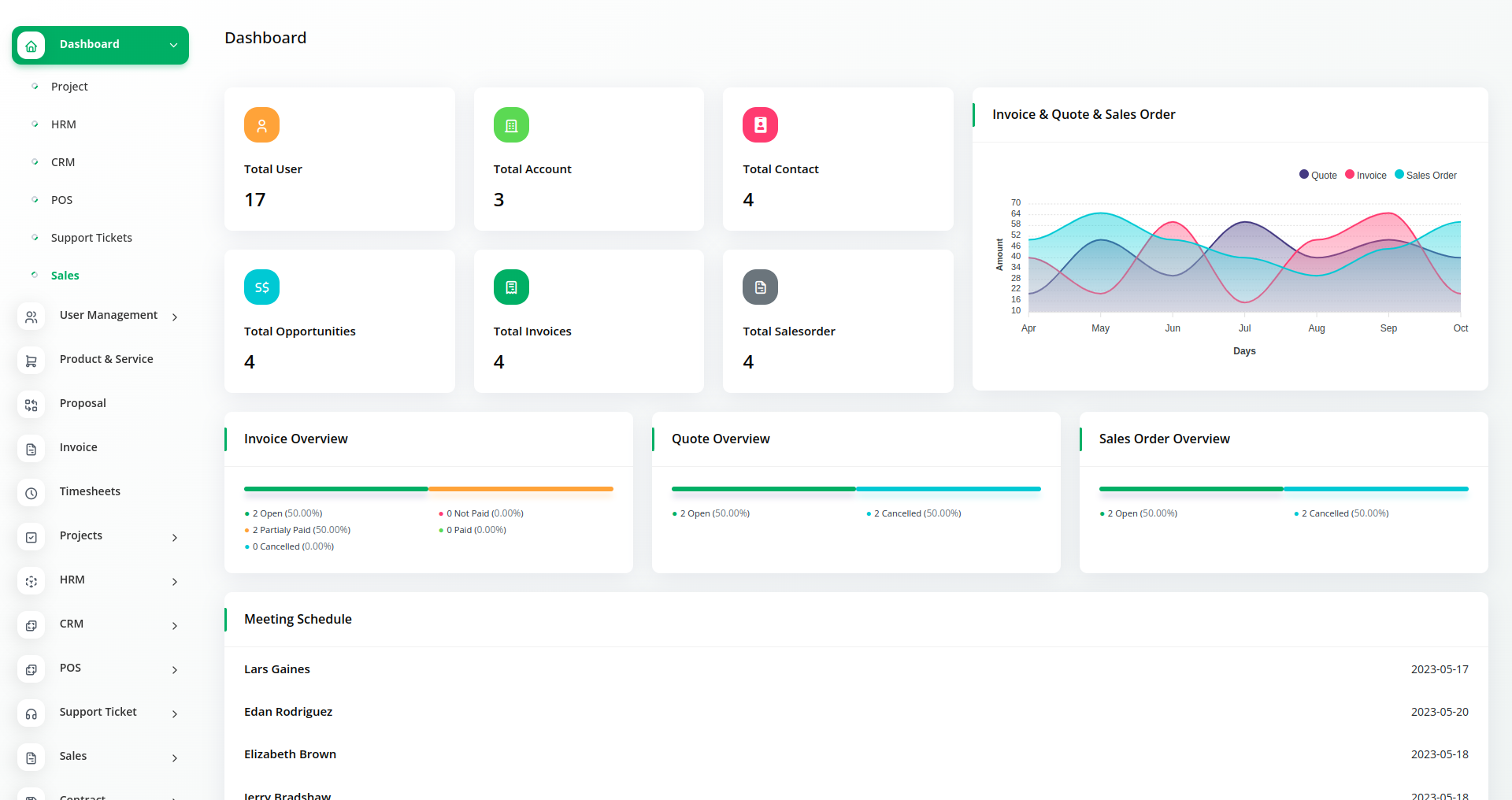Toggle the Invoice series in chart legend
Screen dimensions: 1512x800
(x=1366, y=175)
